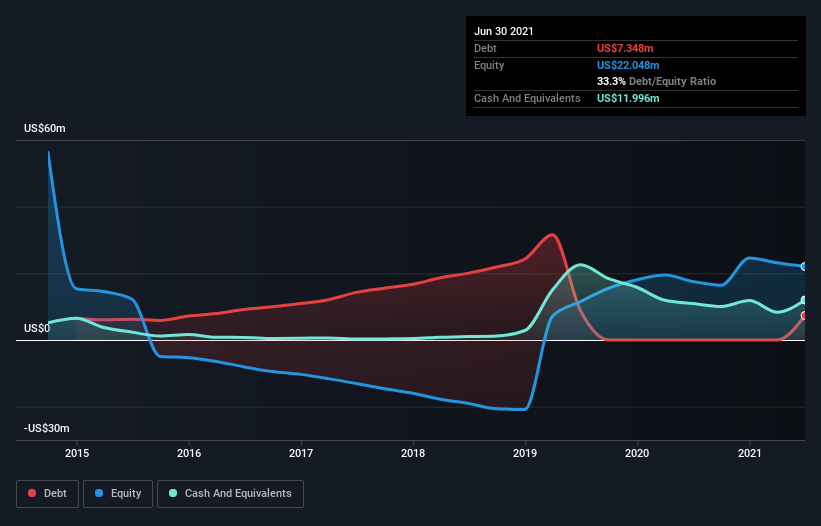Click the 2018 x-axis label
Viewport: 821px width, 526px height.
[413, 453]
